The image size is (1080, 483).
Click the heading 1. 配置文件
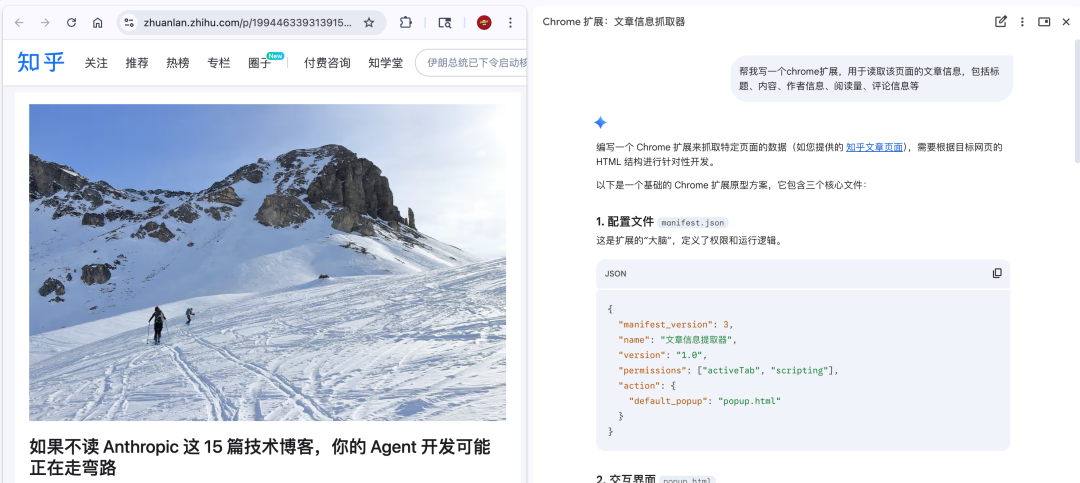coord(625,222)
